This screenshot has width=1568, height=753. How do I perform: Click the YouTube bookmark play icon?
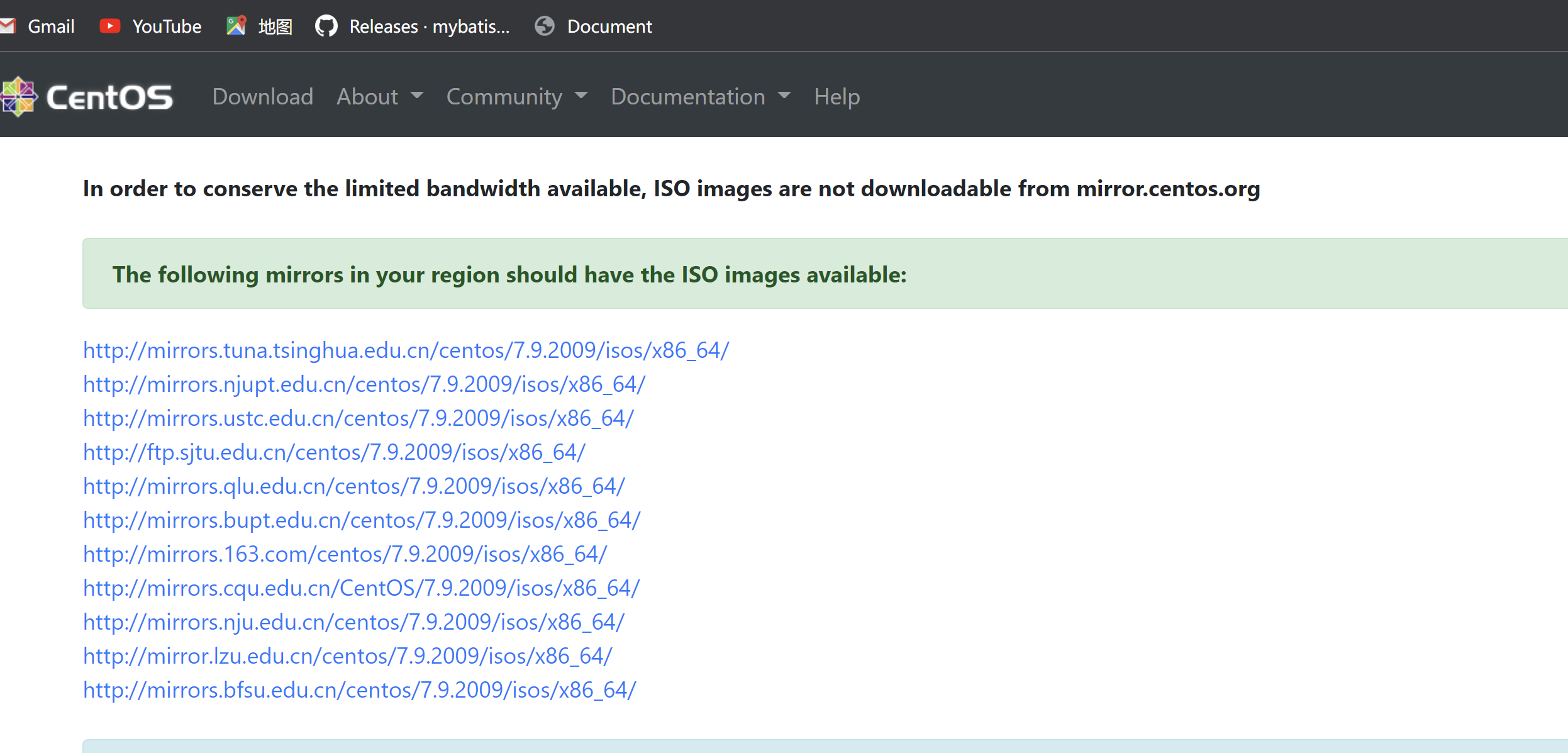[109, 26]
